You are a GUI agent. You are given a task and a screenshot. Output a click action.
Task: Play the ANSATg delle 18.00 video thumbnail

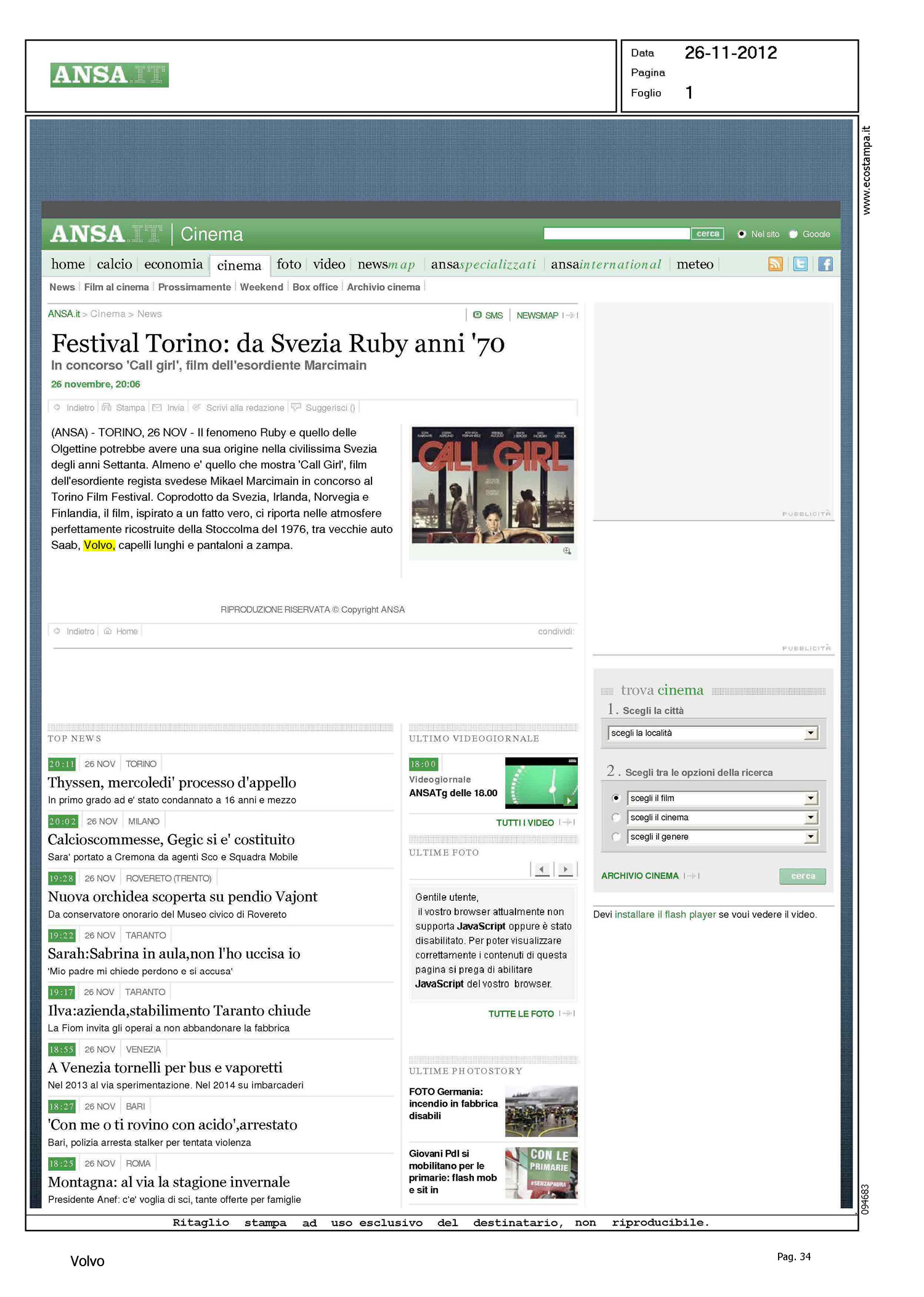tap(541, 783)
